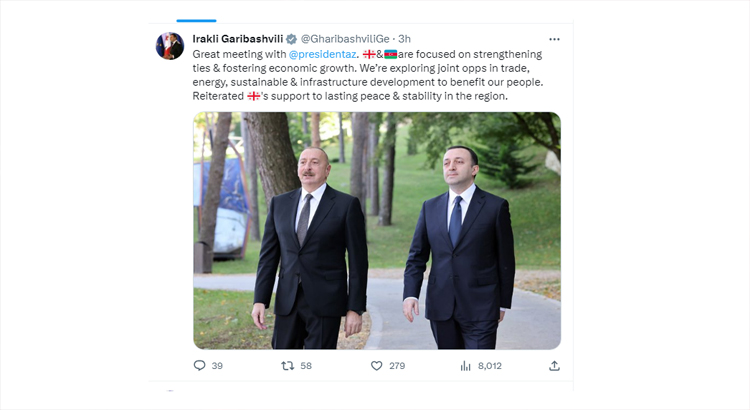Viewport: 750px width, 410px height.
Task: Click the reply speech bubble icon
Action: coord(199,366)
